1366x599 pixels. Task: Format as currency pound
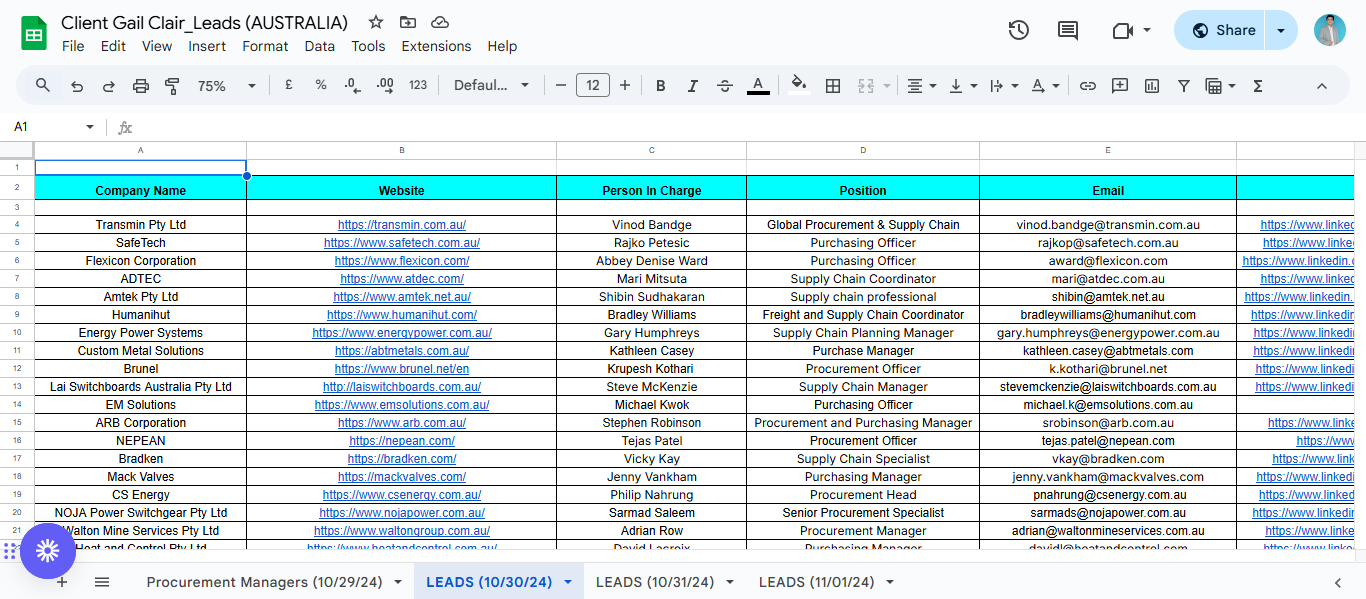point(289,85)
